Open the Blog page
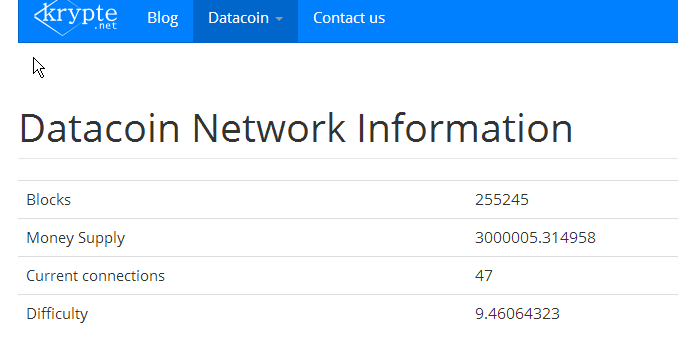 tap(163, 18)
